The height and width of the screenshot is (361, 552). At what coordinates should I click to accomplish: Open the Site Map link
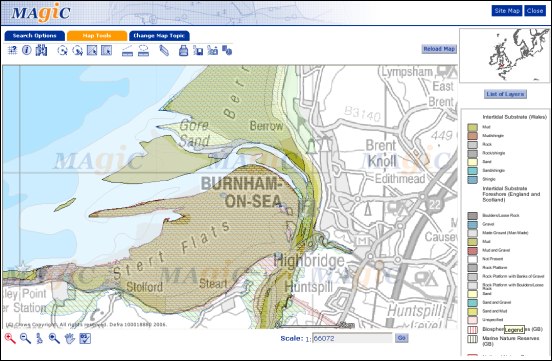[x=507, y=11]
